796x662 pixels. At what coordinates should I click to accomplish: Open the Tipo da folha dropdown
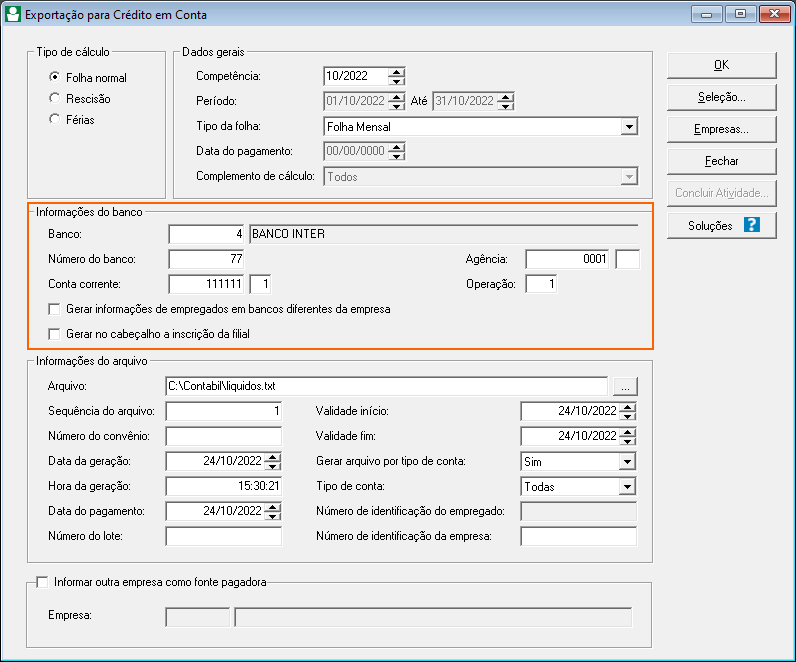tap(628, 127)
